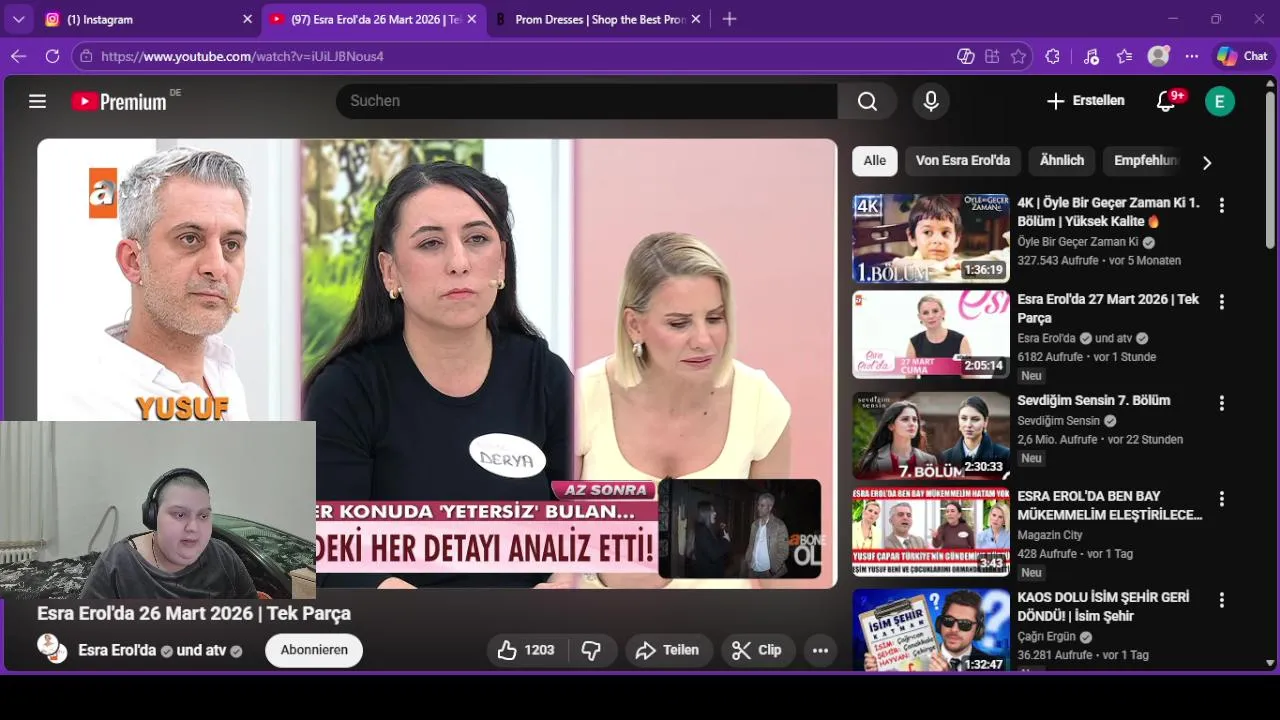Image resolution: width=1280 pixels, height=720 pixels.
Task: Open browser extensions puzzle icon
Action: pos(1052,56)
